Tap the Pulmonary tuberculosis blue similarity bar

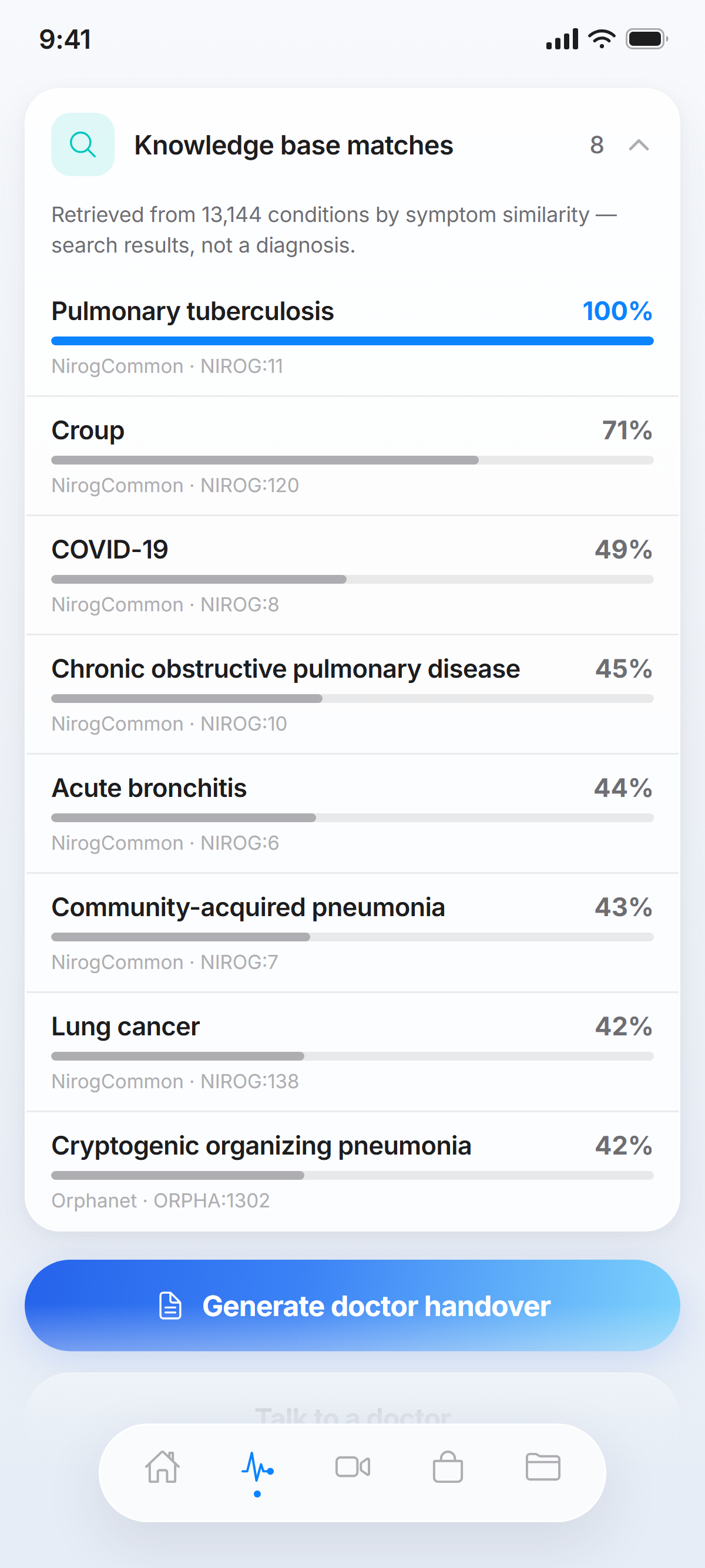coord(352,341)
